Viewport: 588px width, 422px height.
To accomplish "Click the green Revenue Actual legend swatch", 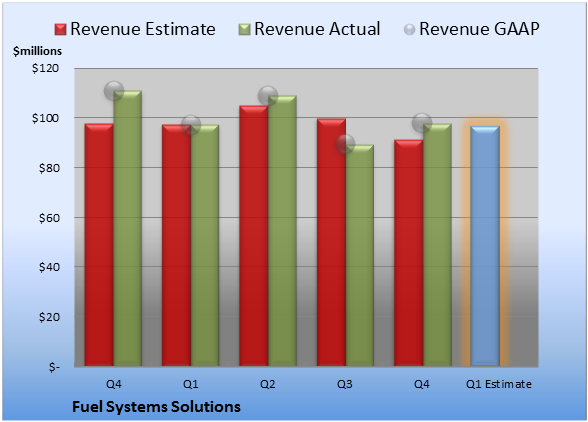I will [x=244, y=30].
